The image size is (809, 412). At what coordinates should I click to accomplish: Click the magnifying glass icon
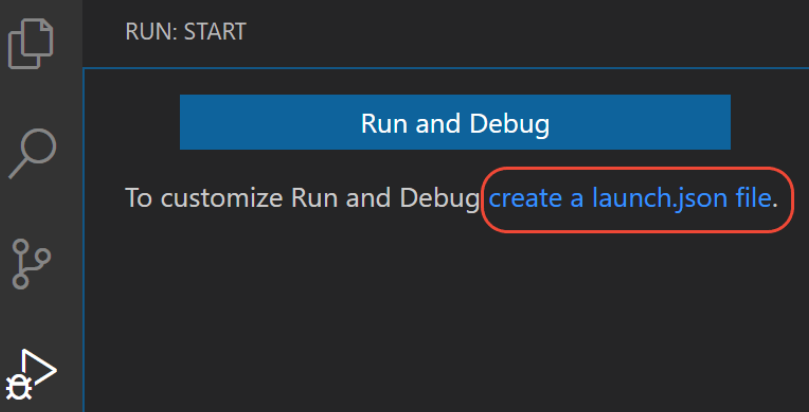point(33,152)
